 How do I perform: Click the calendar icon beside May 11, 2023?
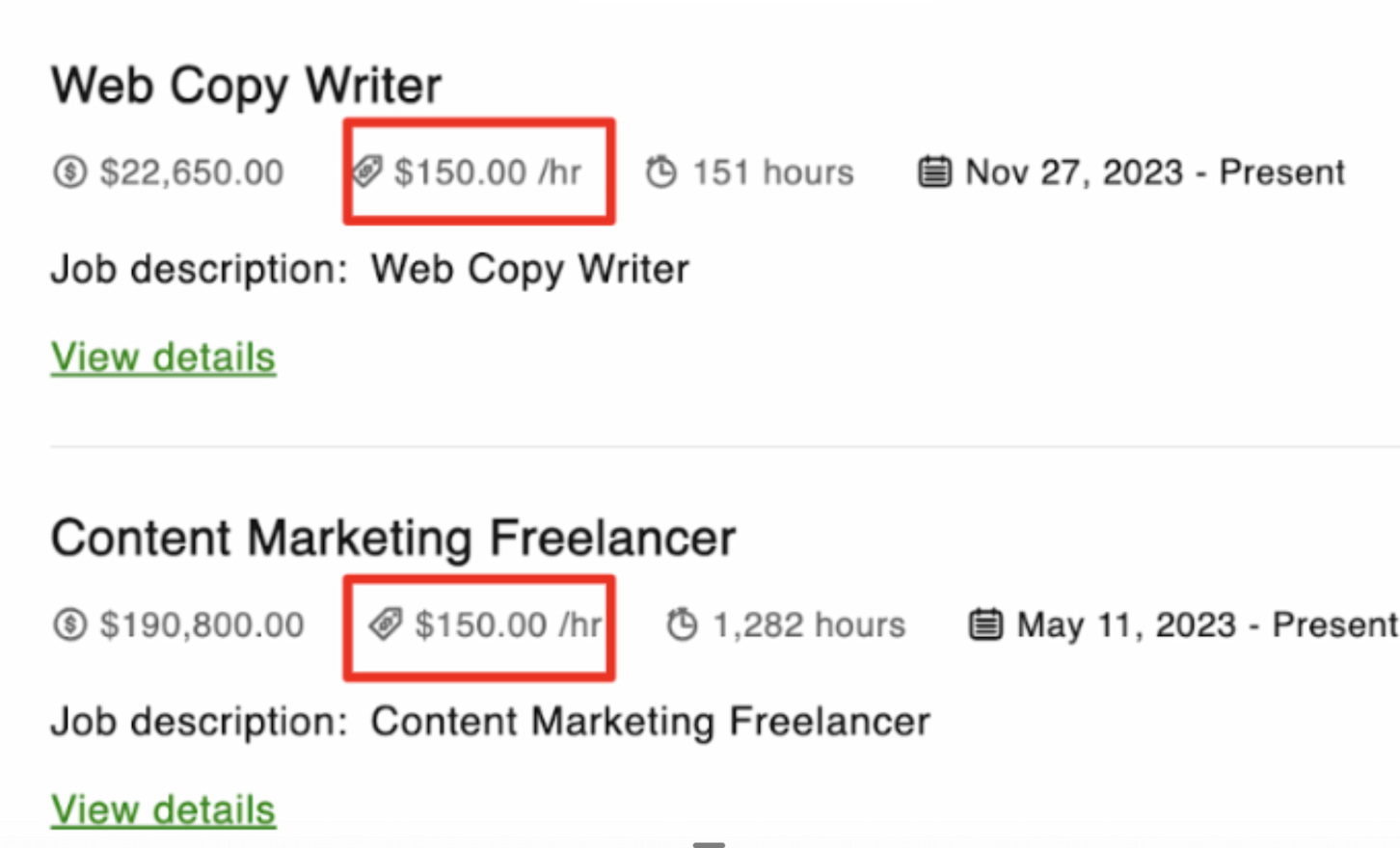pos(985,623)
